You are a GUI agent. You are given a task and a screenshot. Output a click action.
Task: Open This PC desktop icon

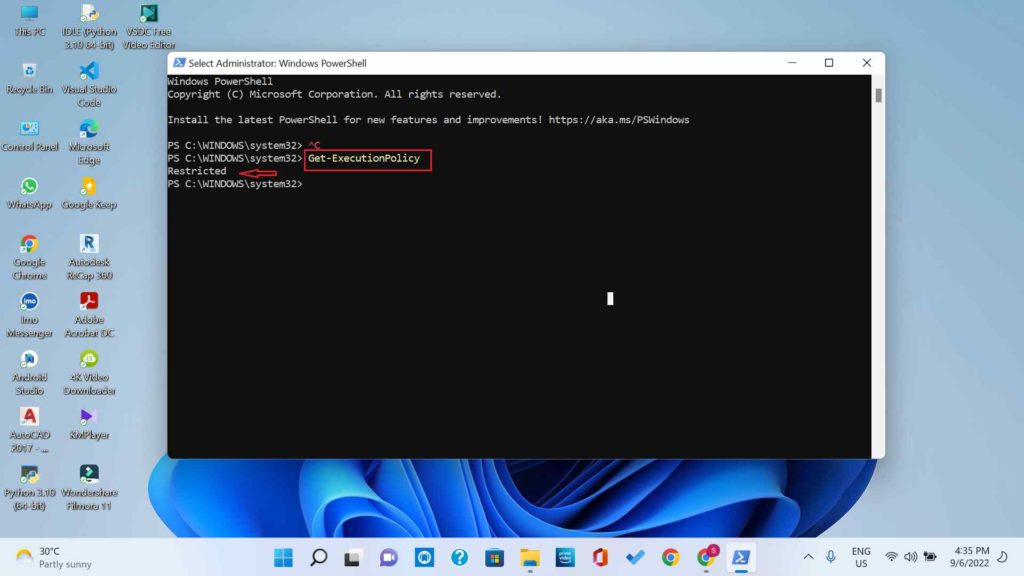(x=29, y=21)
